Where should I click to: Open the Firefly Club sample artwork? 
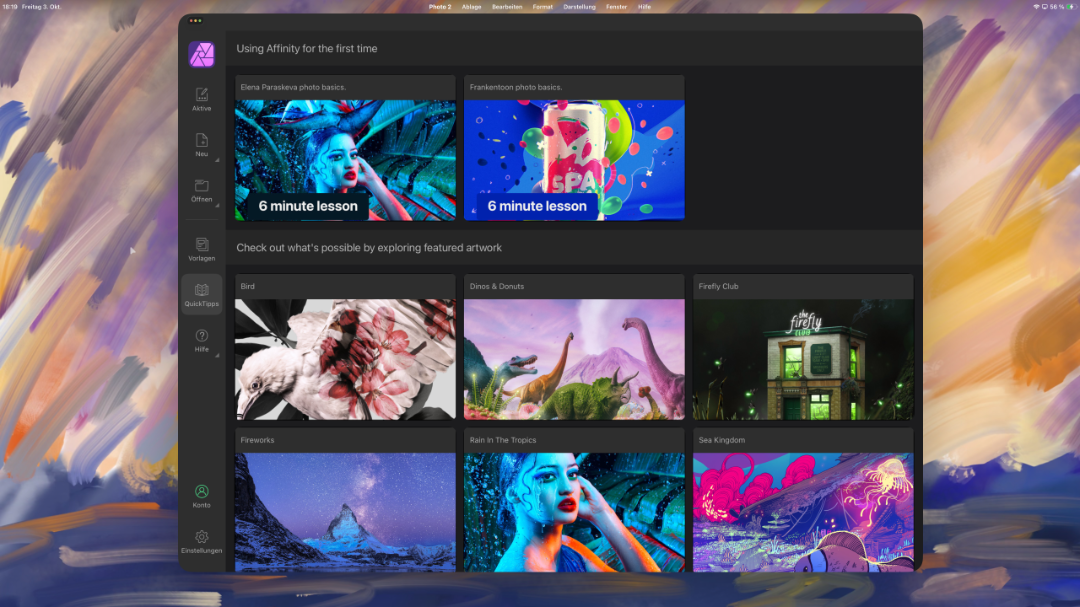803,359
